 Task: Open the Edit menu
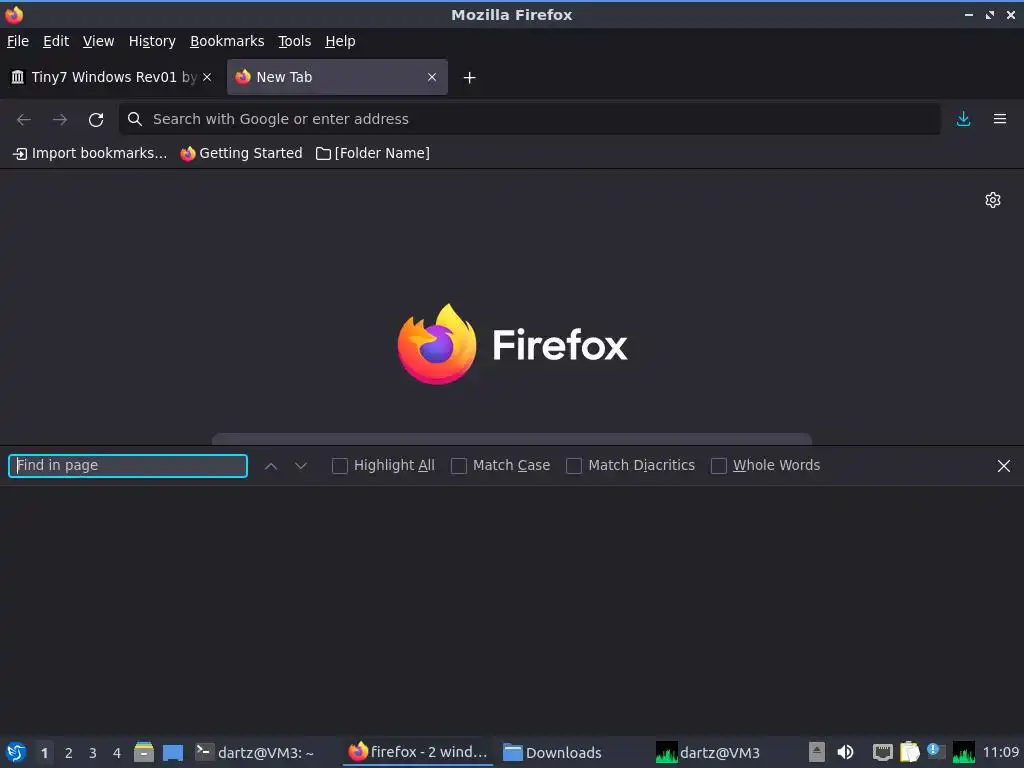click(x=56, y=41)
